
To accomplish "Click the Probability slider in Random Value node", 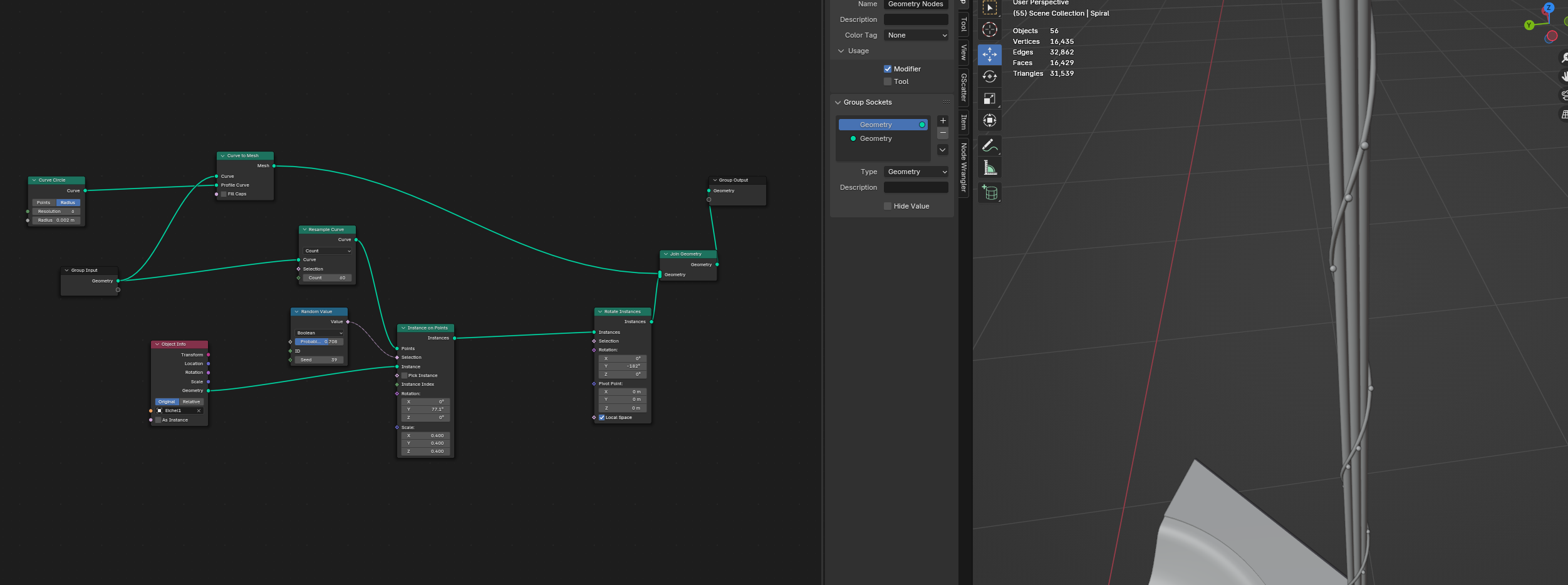I will click(x=319, y=342).
